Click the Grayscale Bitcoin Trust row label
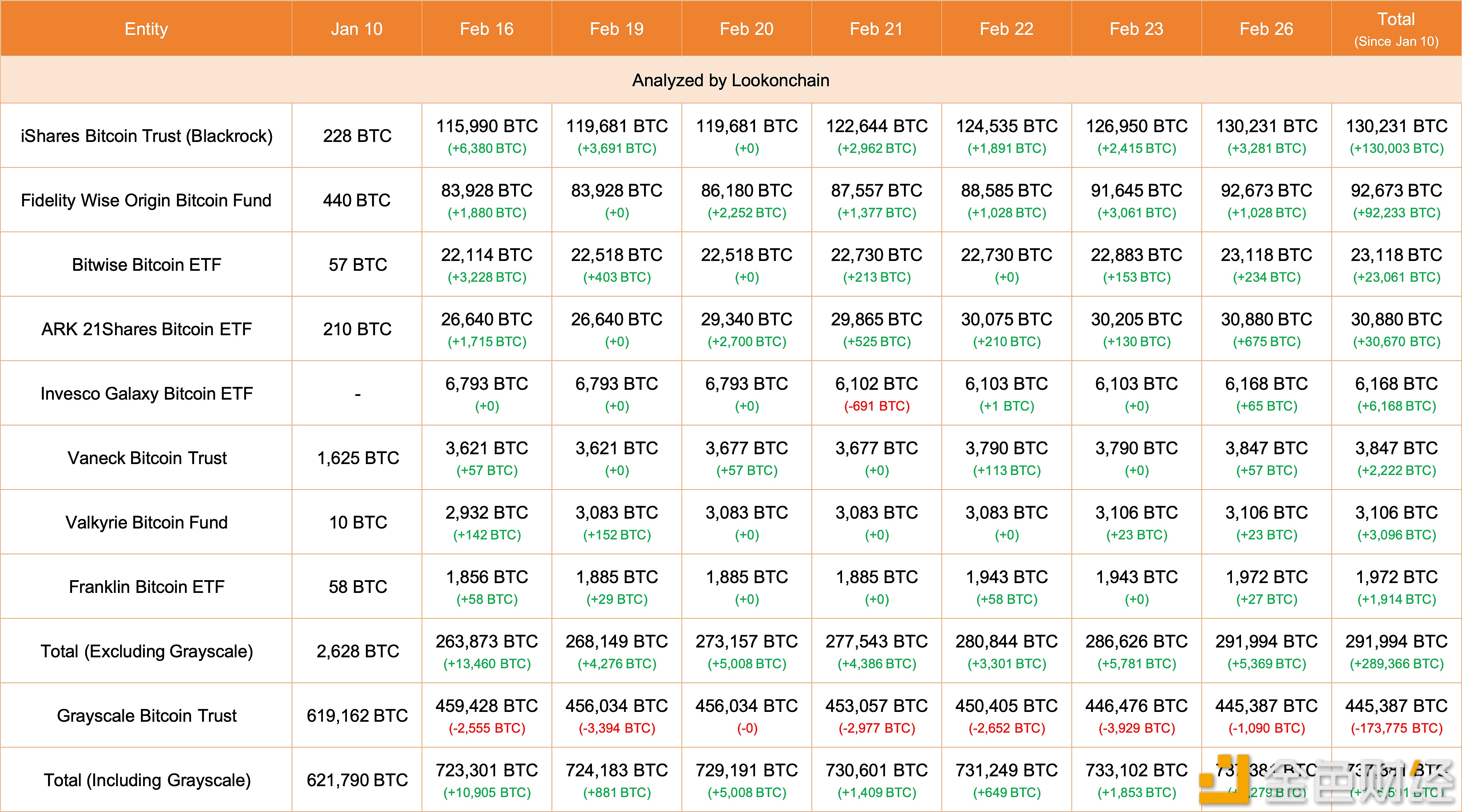1462x812 pixels. [146, 716]
